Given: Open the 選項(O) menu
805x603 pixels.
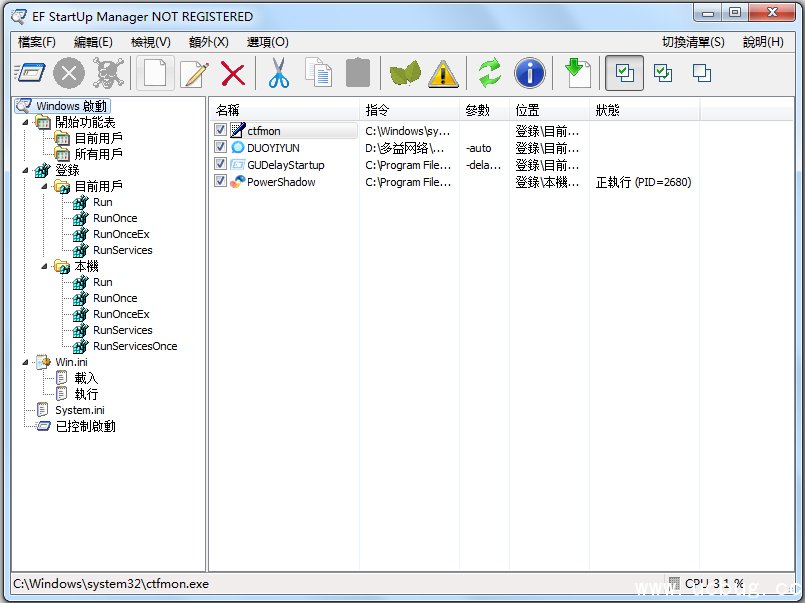Looking at the screenshot, I should [x=267, y=42].
